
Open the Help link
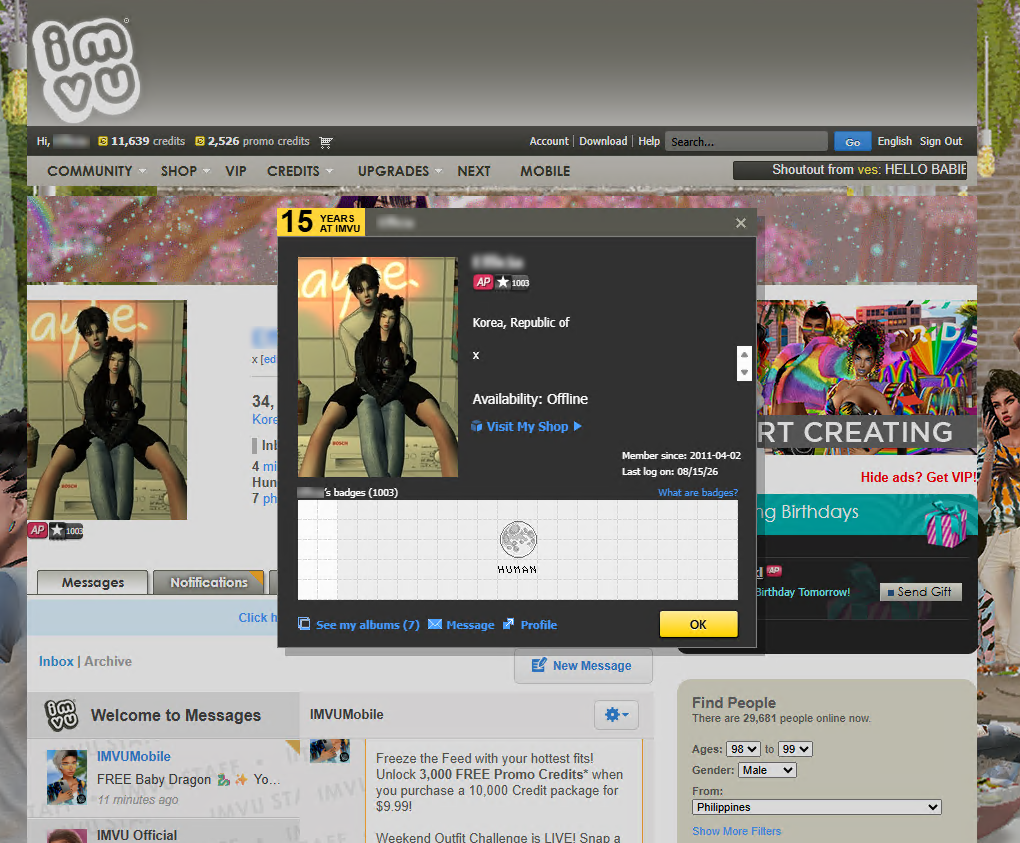[x=649, y=141]
